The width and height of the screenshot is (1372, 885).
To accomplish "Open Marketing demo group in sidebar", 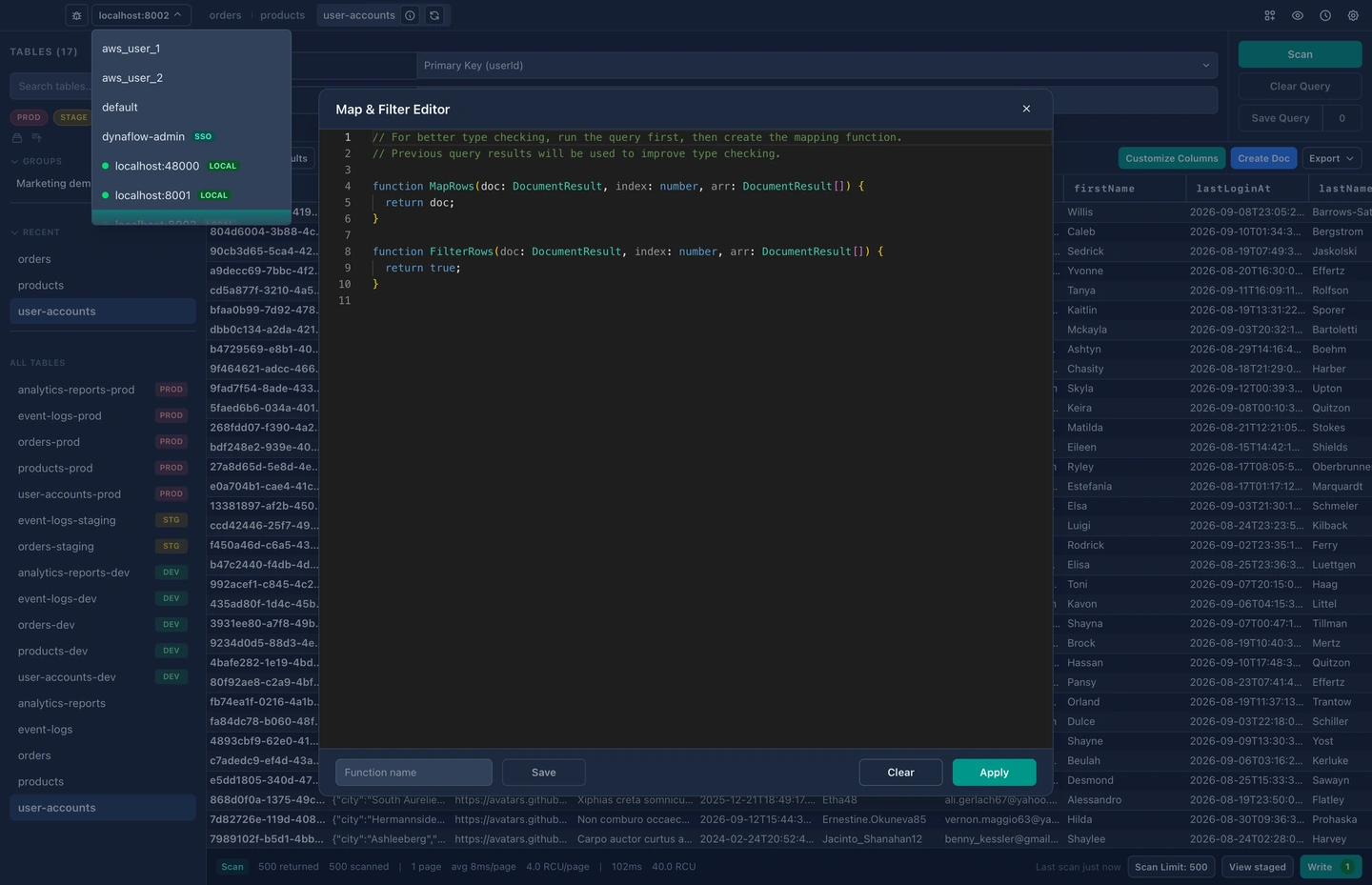I will click(53, 184).
